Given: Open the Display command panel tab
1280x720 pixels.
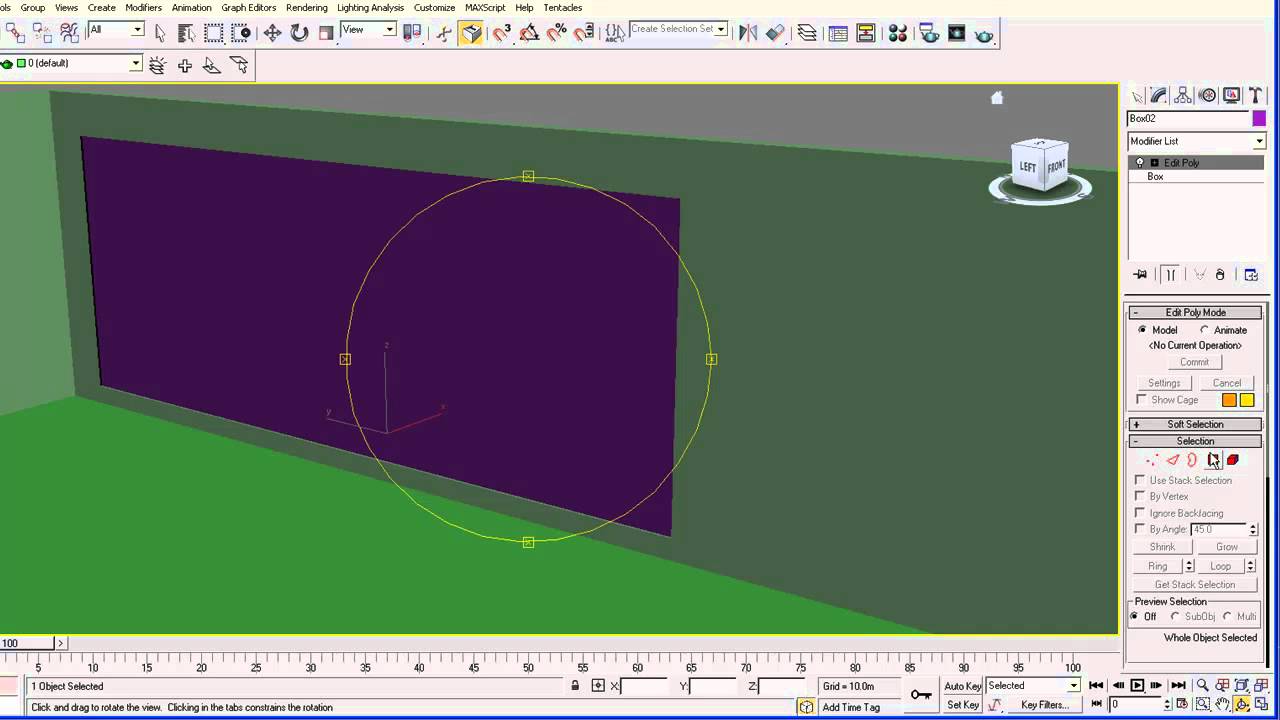Looking at the screenshot, I should pos(1232,95).
